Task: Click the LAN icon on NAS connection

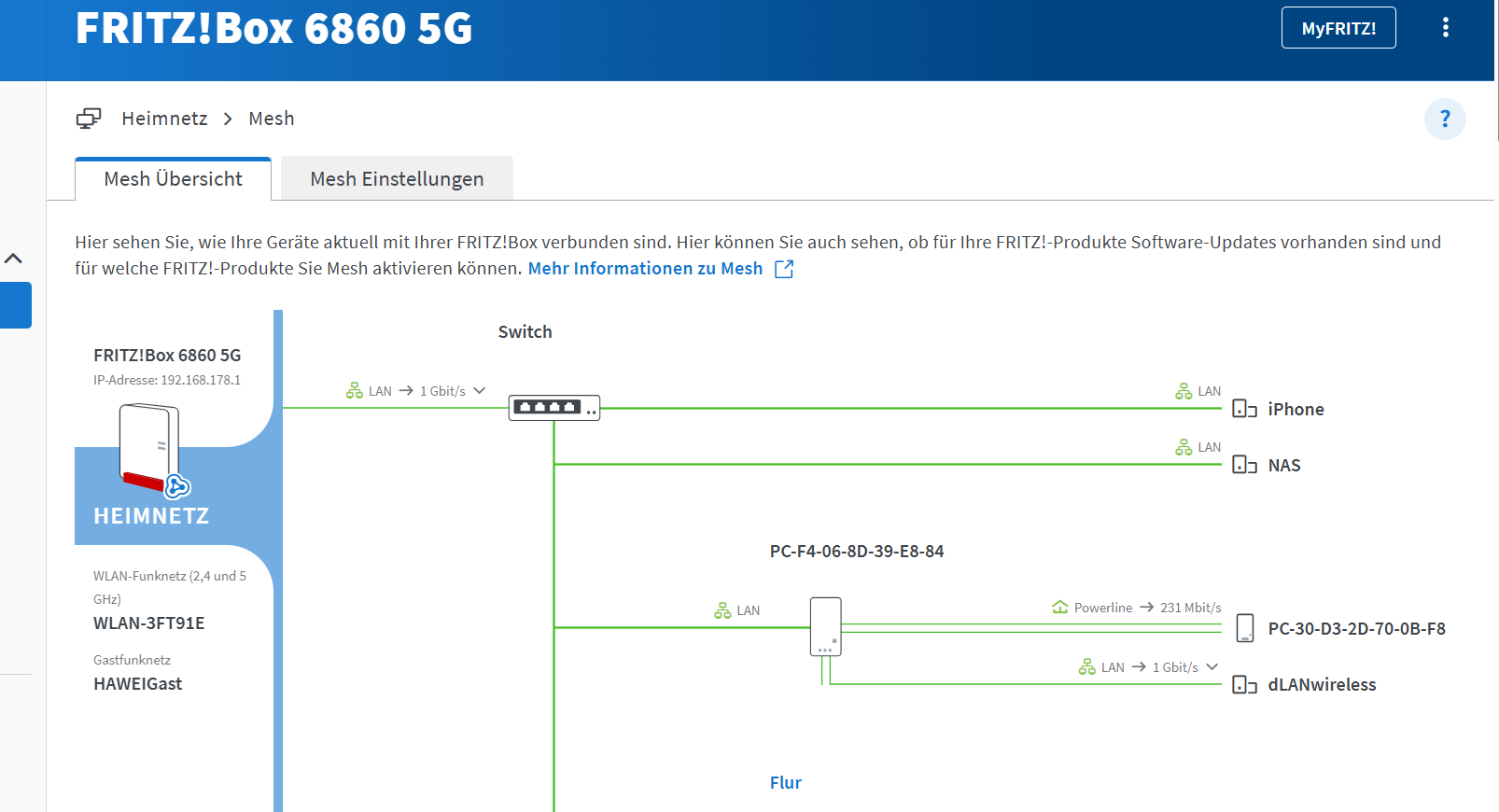Action: 1184,447
